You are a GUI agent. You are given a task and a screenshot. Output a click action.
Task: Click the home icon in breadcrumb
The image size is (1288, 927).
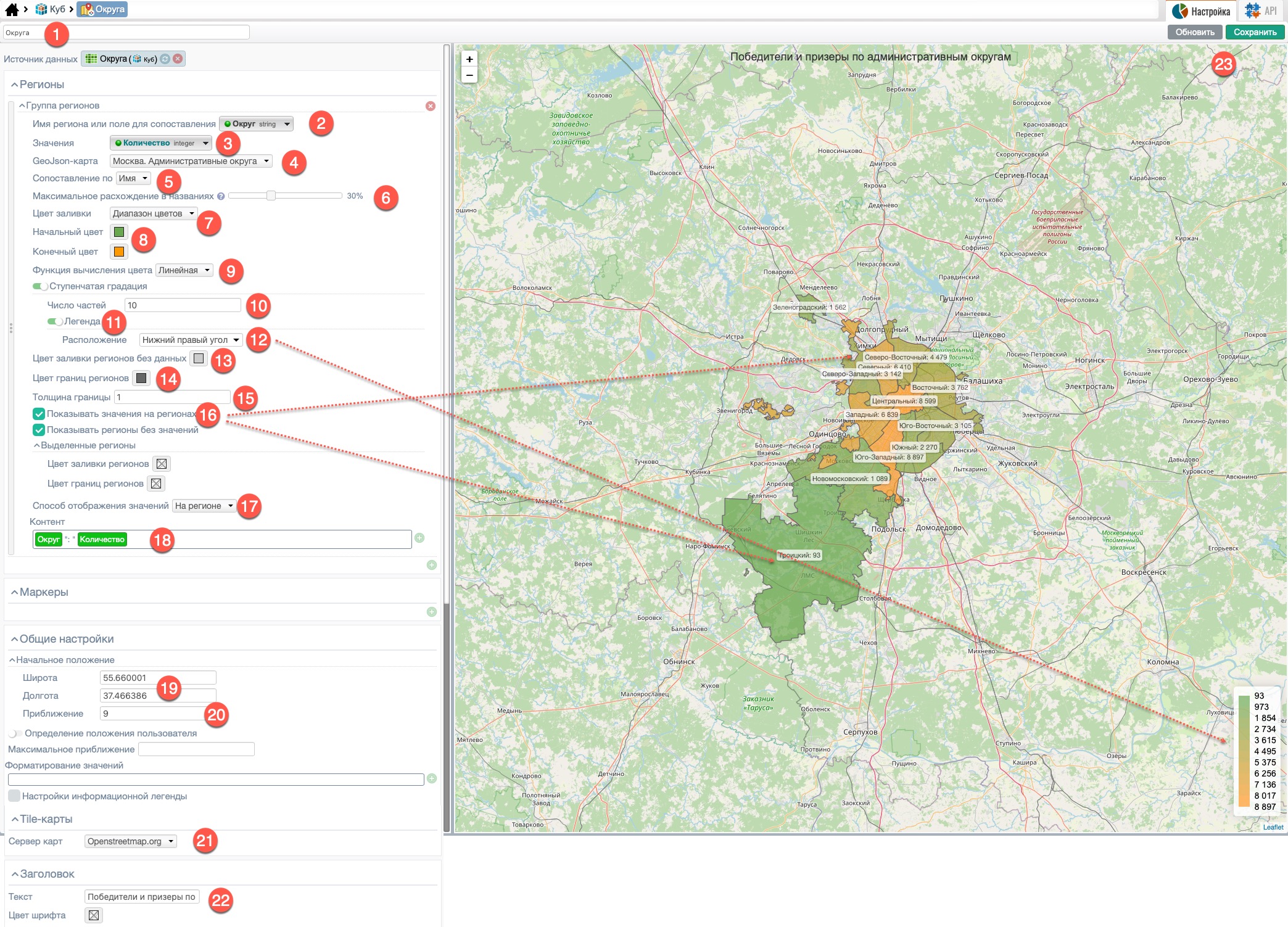click(11, 9)
